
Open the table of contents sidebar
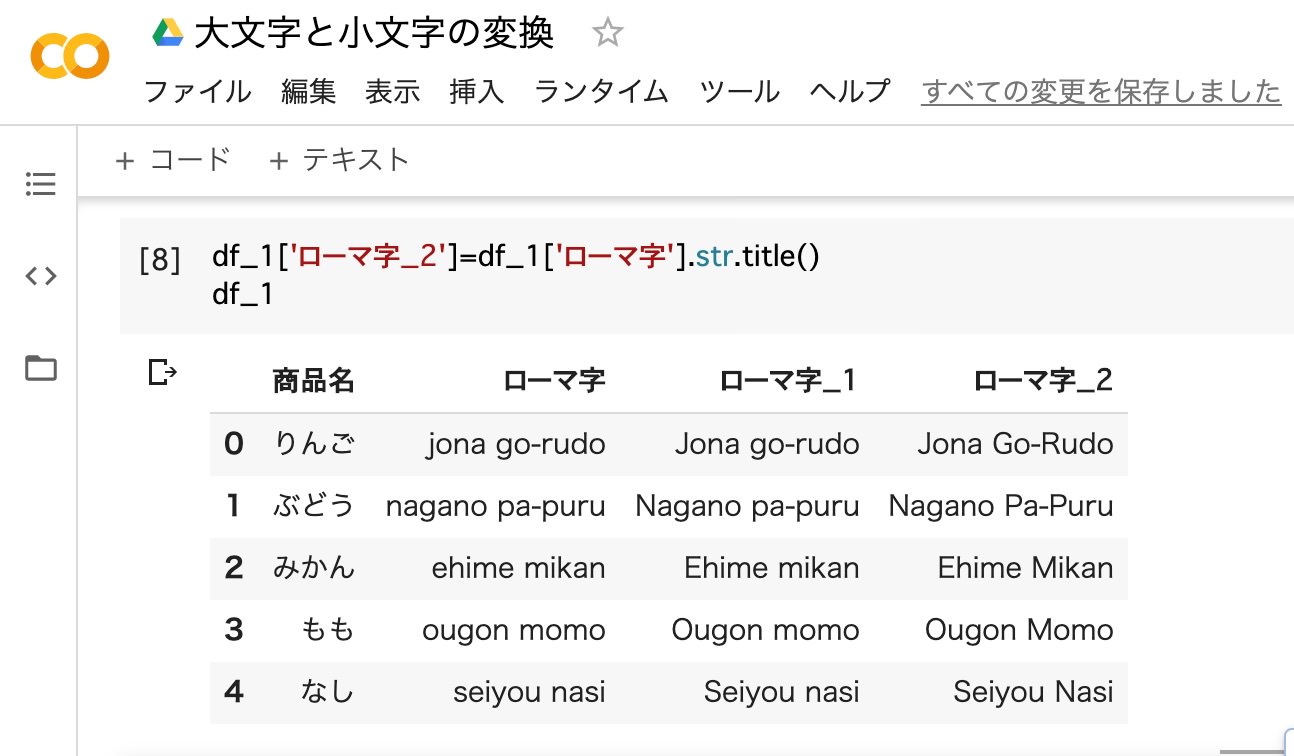coord(39,184)
